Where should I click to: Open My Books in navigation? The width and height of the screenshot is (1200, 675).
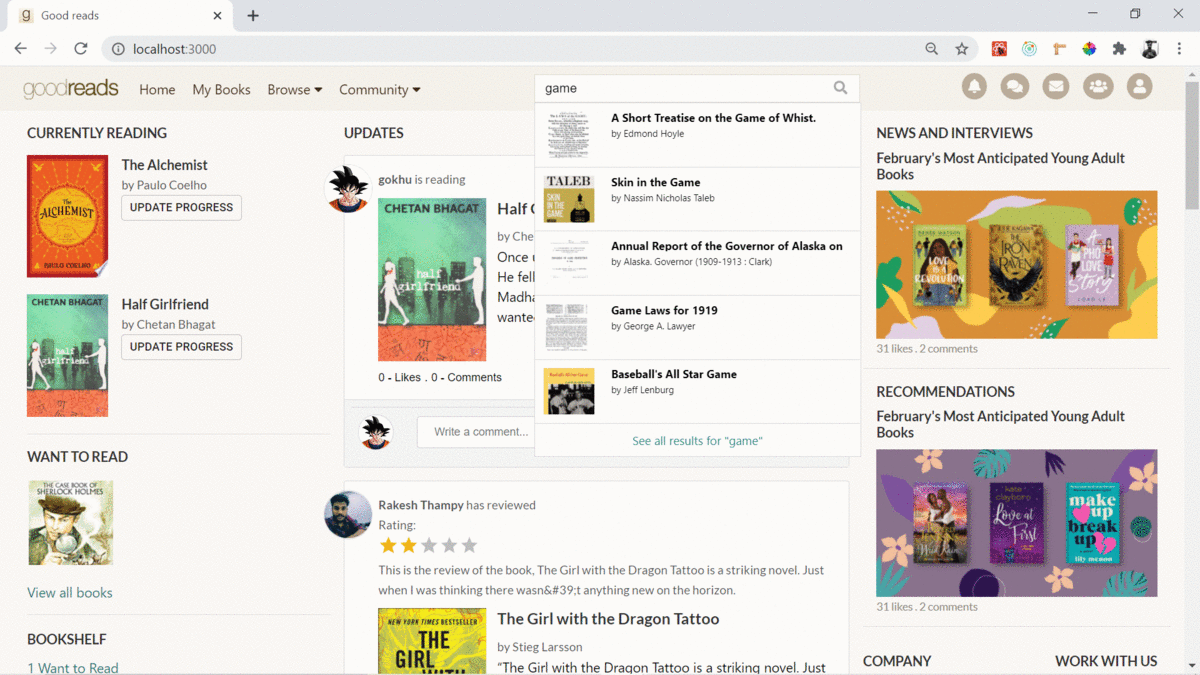pyautogui.click(x=221, y=89)
